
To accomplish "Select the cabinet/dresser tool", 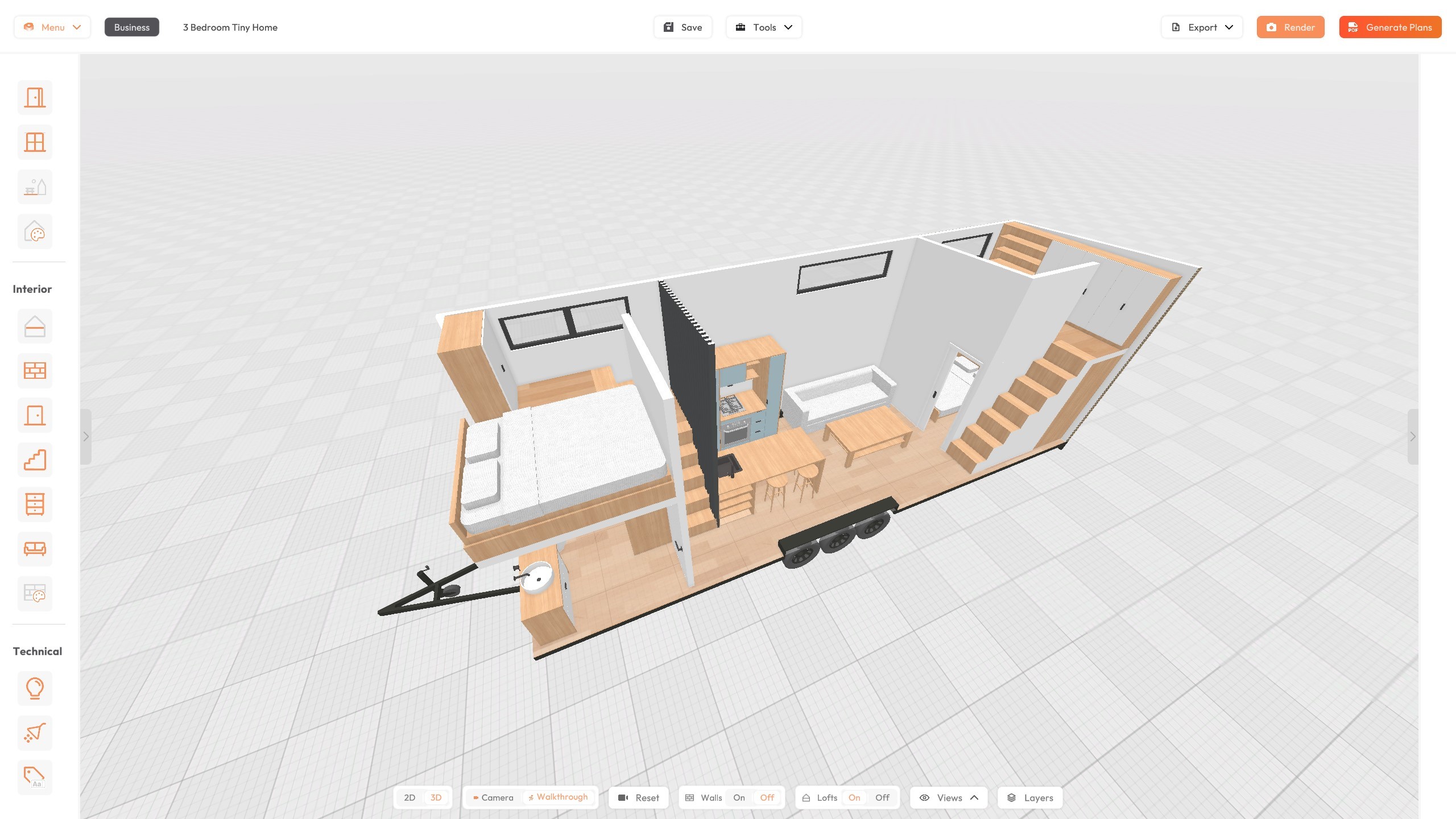I will click(x=35, y=504).
